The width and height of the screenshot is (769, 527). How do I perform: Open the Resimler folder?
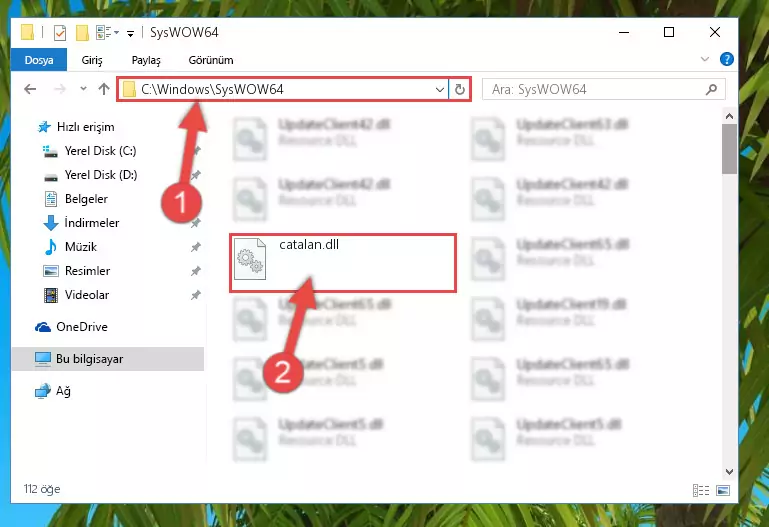tap(87, 271)
